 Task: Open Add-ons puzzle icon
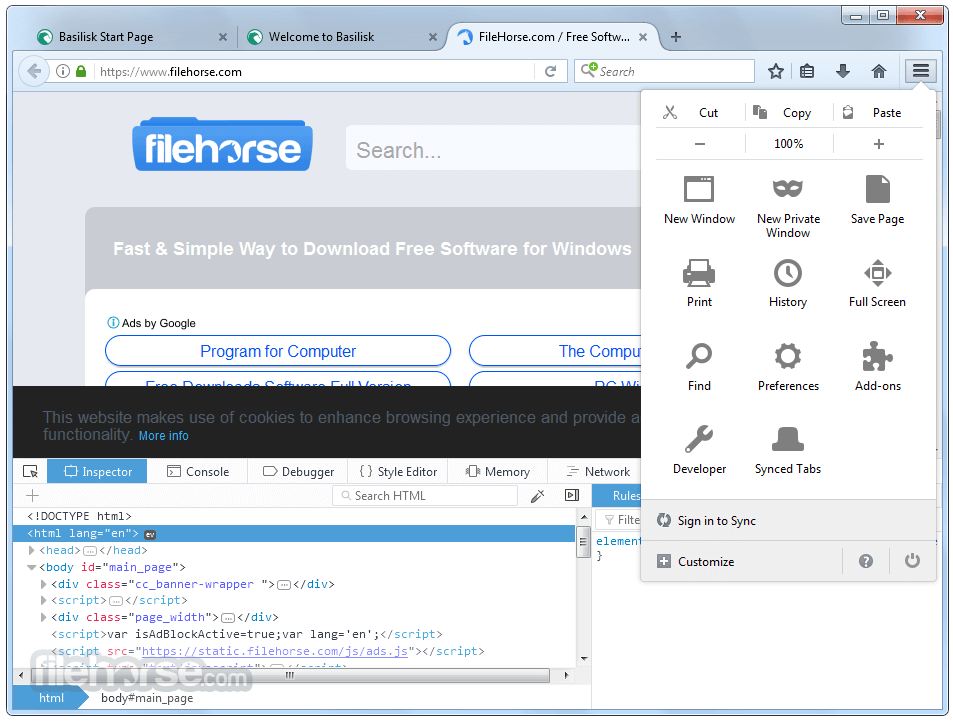[x=877, y=367]
